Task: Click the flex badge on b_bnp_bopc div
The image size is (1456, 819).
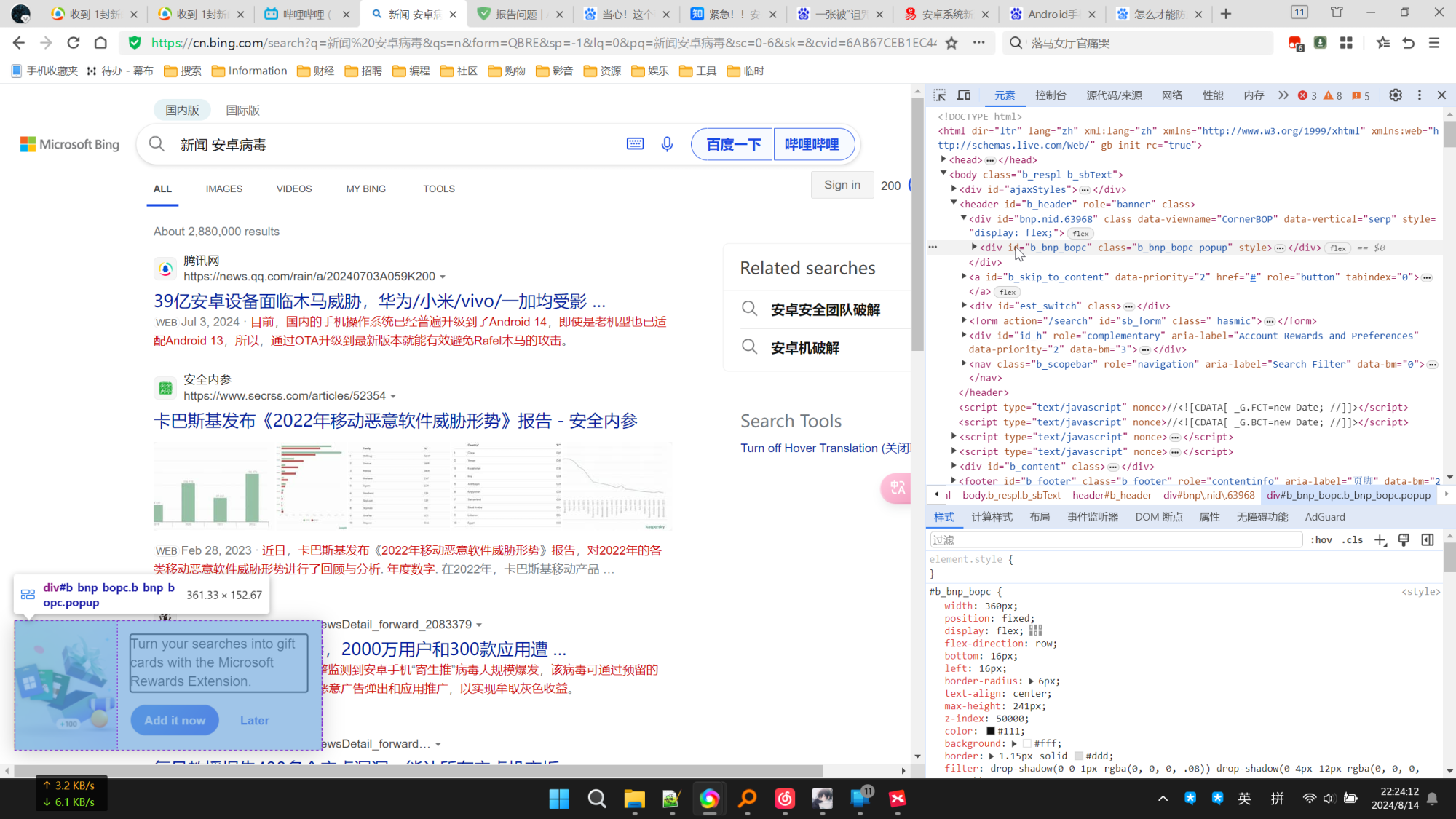Action: tap(1338, 248)
